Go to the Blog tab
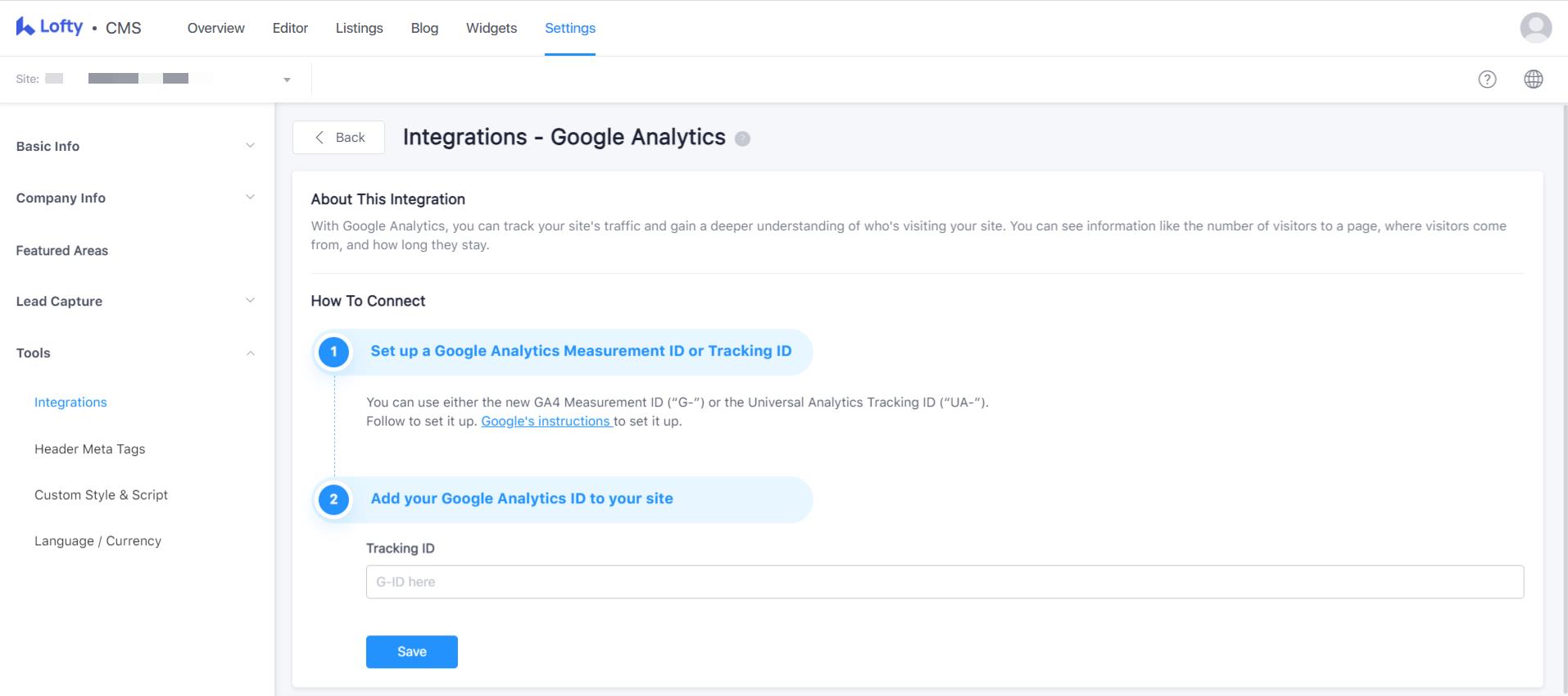 coord(424,27)
